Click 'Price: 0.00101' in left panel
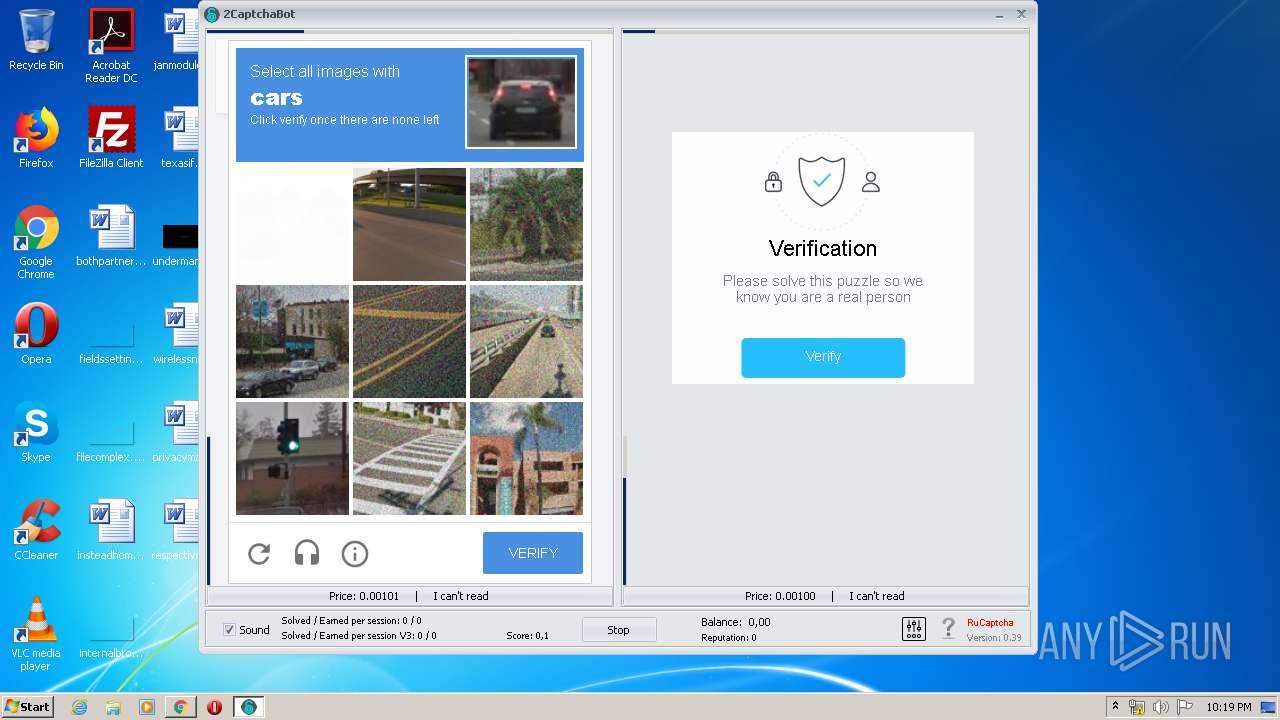The image size is (1280, 720). (x=364, y=596)
